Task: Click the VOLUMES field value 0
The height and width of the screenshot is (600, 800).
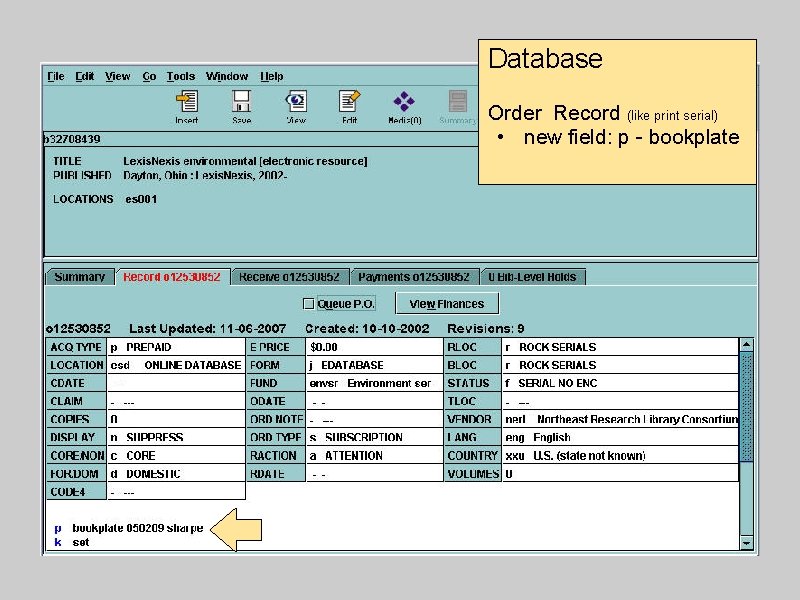Action: coord(620,474)
